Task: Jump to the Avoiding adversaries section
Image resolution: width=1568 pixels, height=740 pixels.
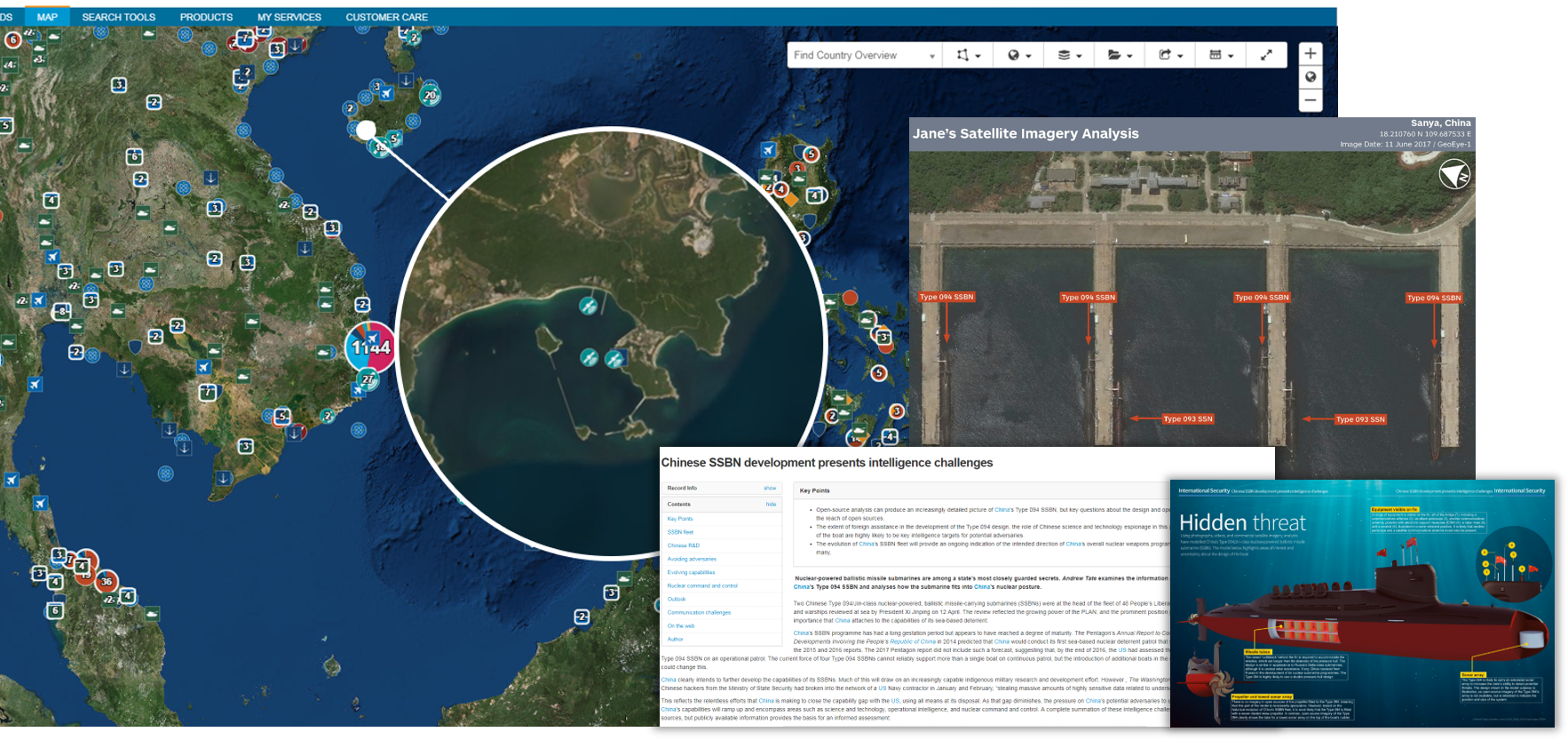Action: [692, 559]
